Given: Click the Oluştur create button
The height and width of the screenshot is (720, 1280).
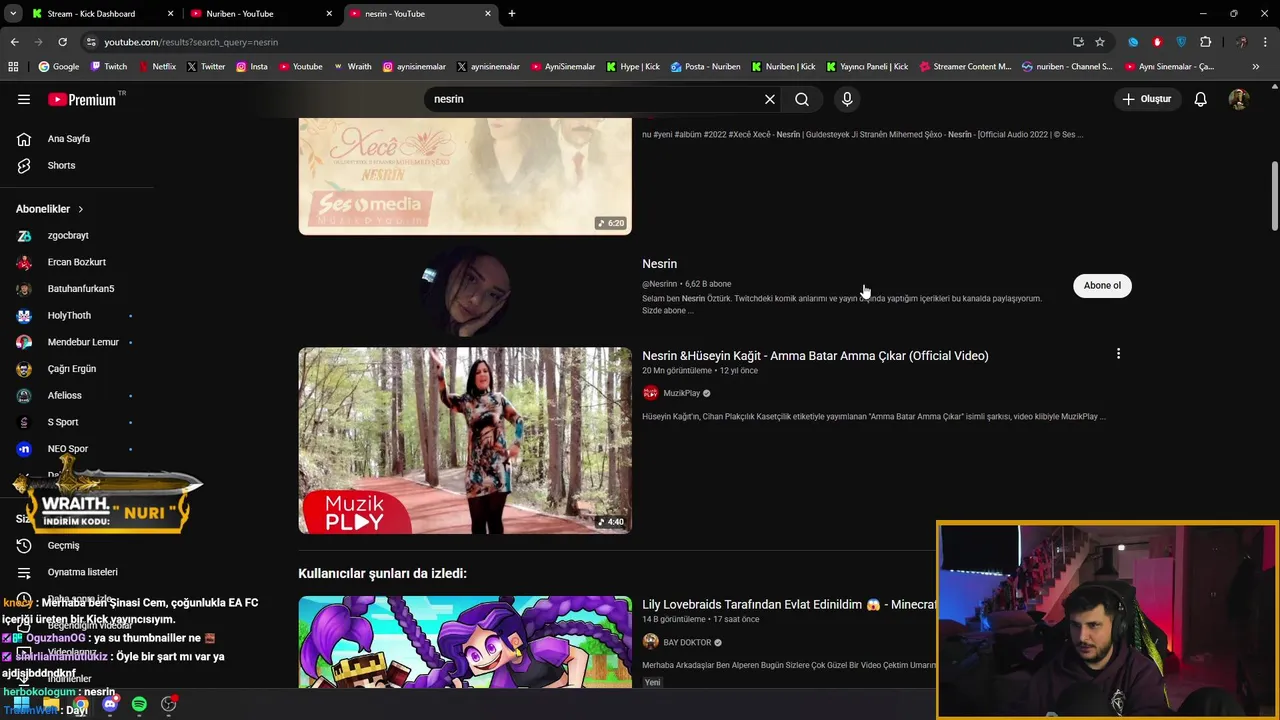Looking at the screenshot, I should coord(1146,99).
